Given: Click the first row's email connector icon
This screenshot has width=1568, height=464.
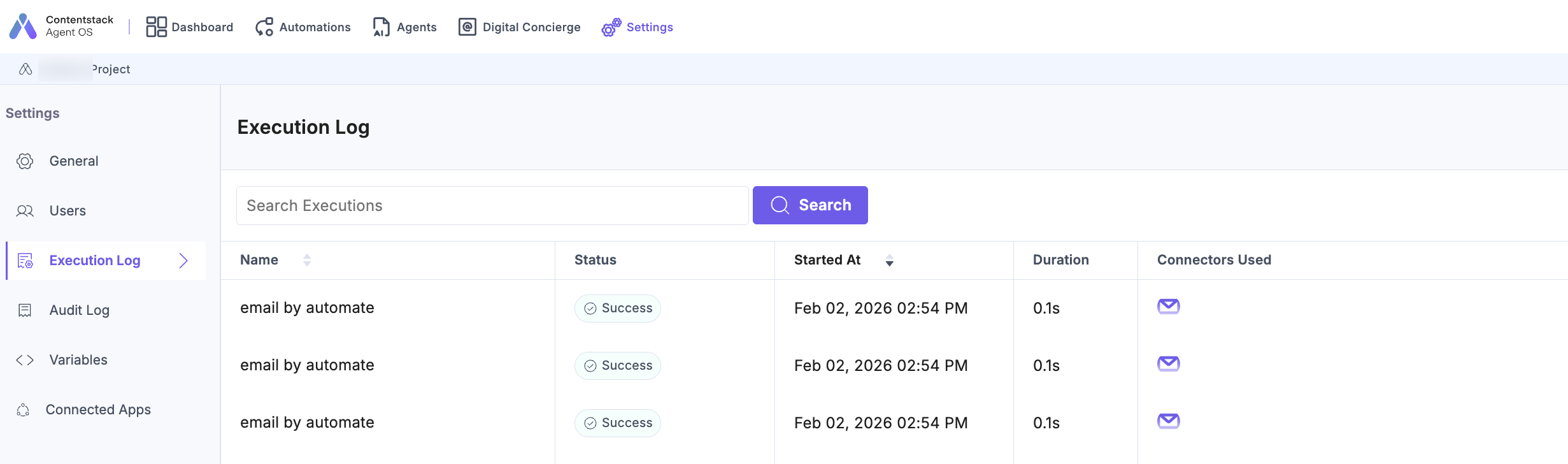Looking at the screenshot, I should 1168,307.
